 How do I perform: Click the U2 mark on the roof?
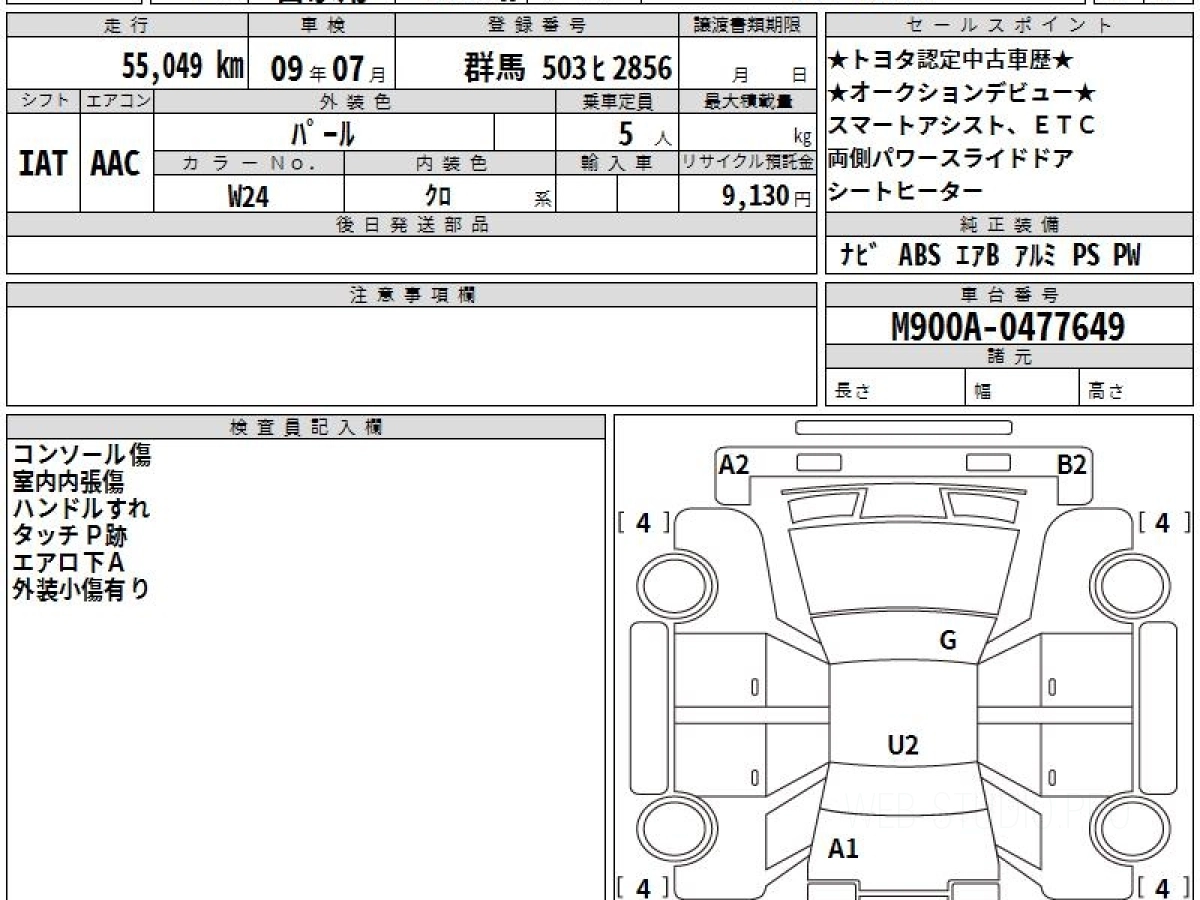point(902,744)
